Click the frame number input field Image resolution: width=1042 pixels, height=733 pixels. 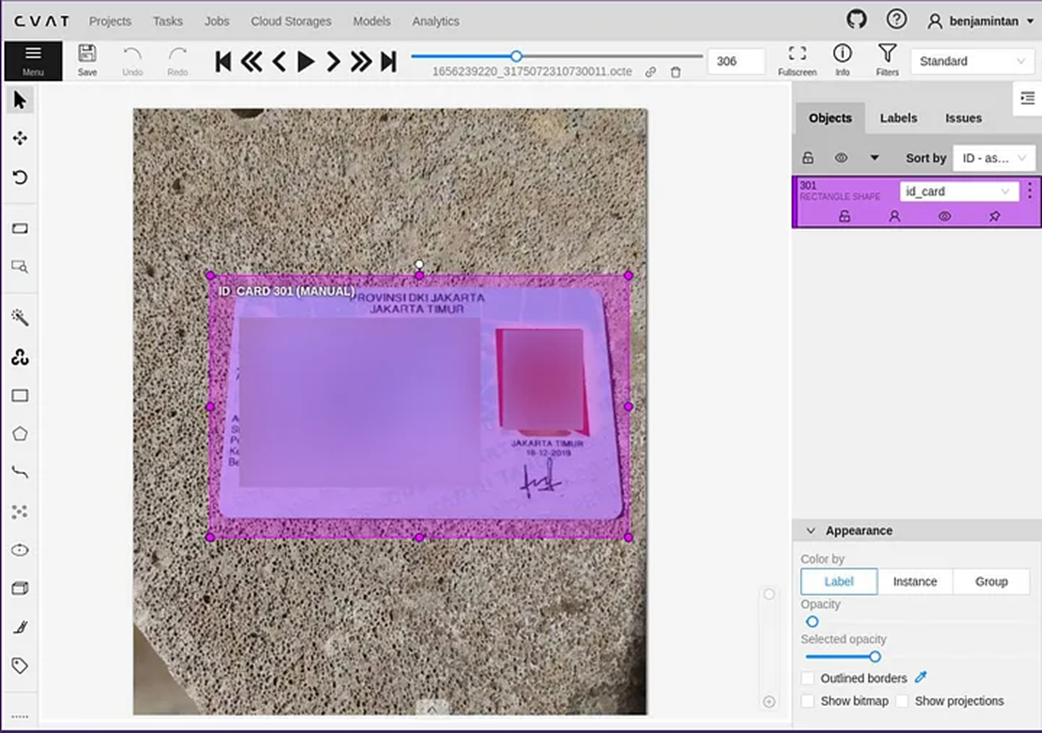(x=735, y=61)
